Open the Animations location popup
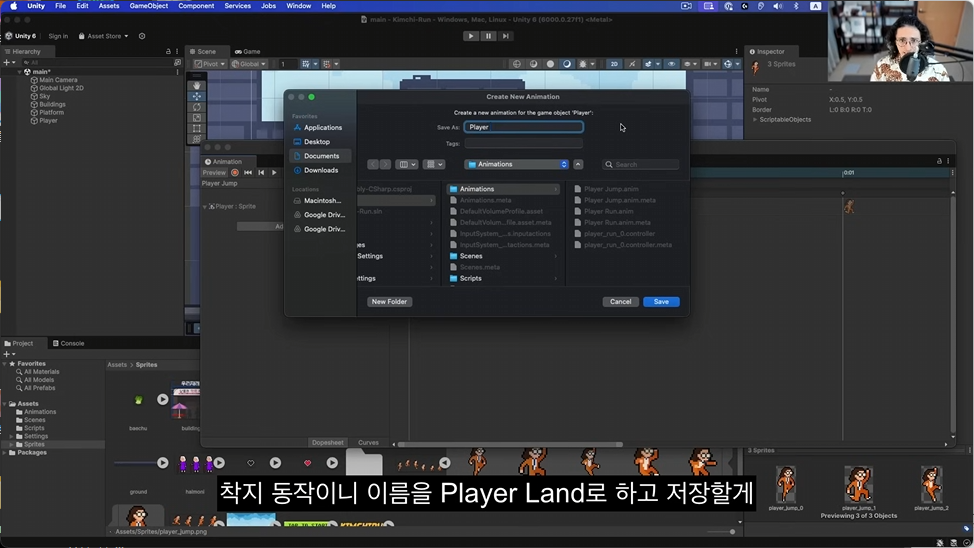This screenshot has height=548, width=974. pyautogui.click(x=517, y=165)
